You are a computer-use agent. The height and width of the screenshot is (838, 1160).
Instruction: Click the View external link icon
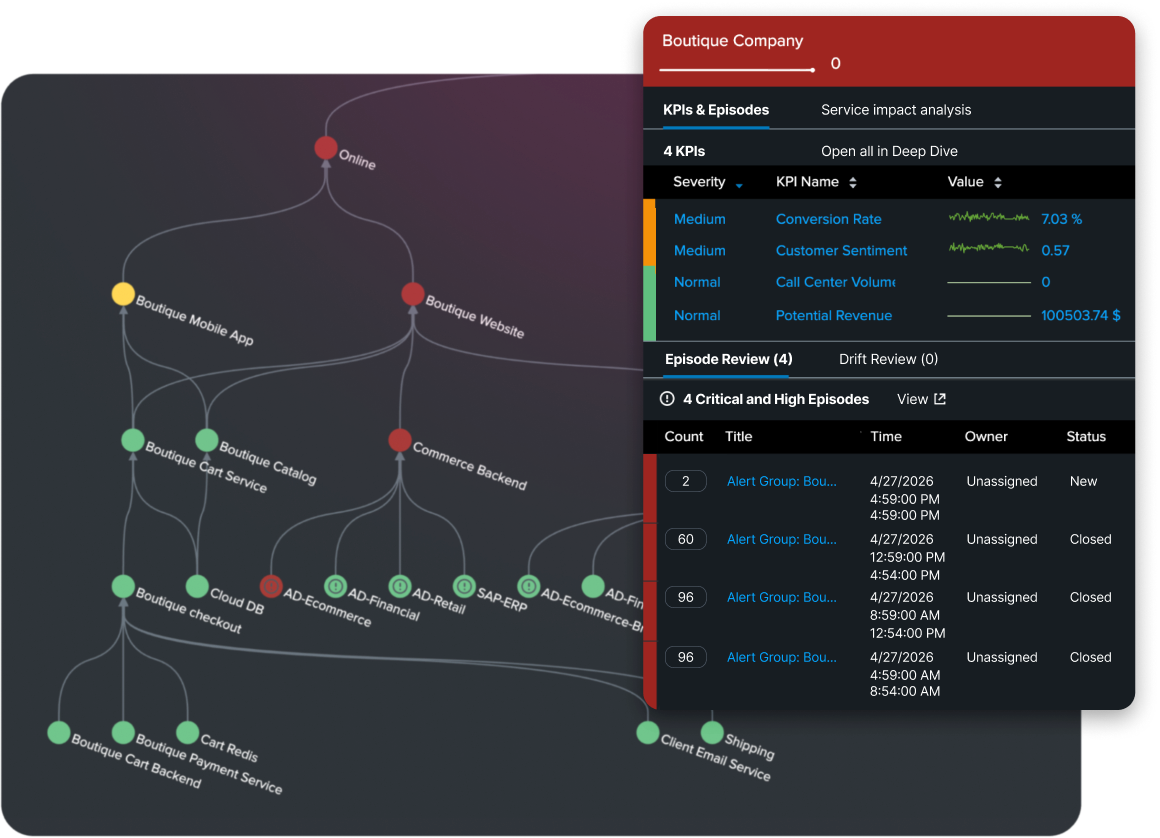tap(940, 399)
